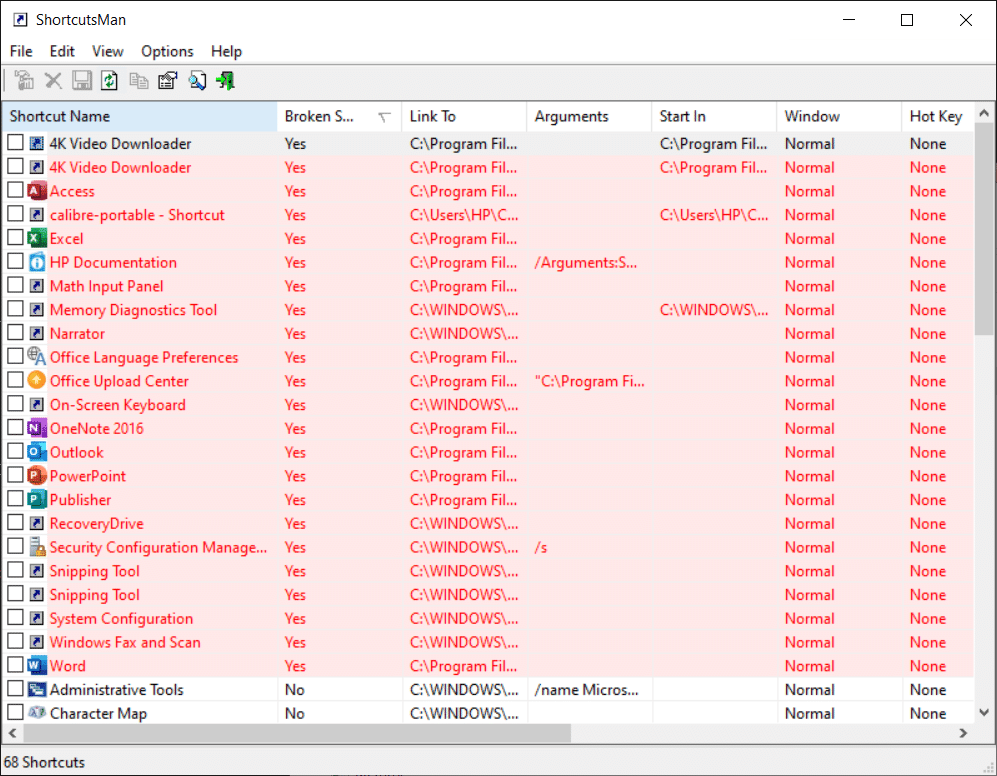The image size is (997, 776).
Task: Open the File menu
Action: [x=21, y=51]
